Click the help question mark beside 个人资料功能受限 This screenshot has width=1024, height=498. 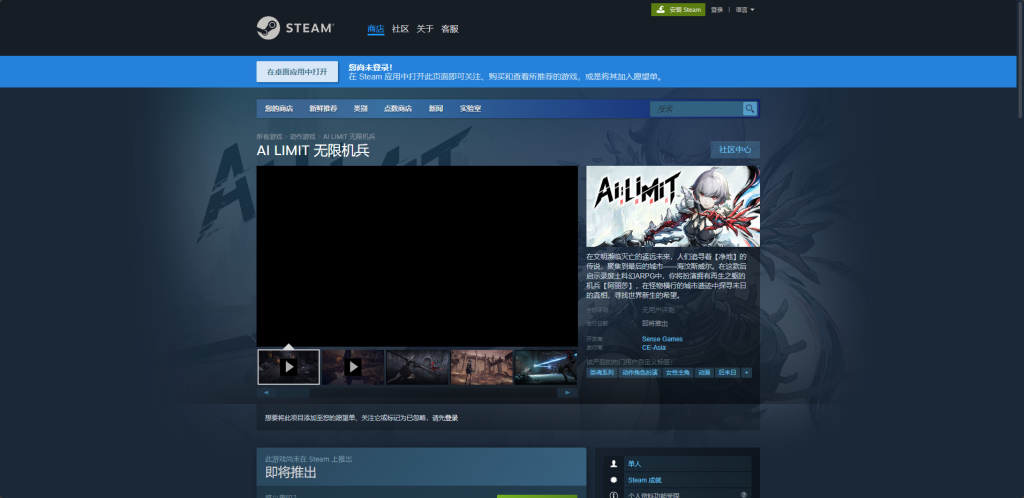pos(743,495)
